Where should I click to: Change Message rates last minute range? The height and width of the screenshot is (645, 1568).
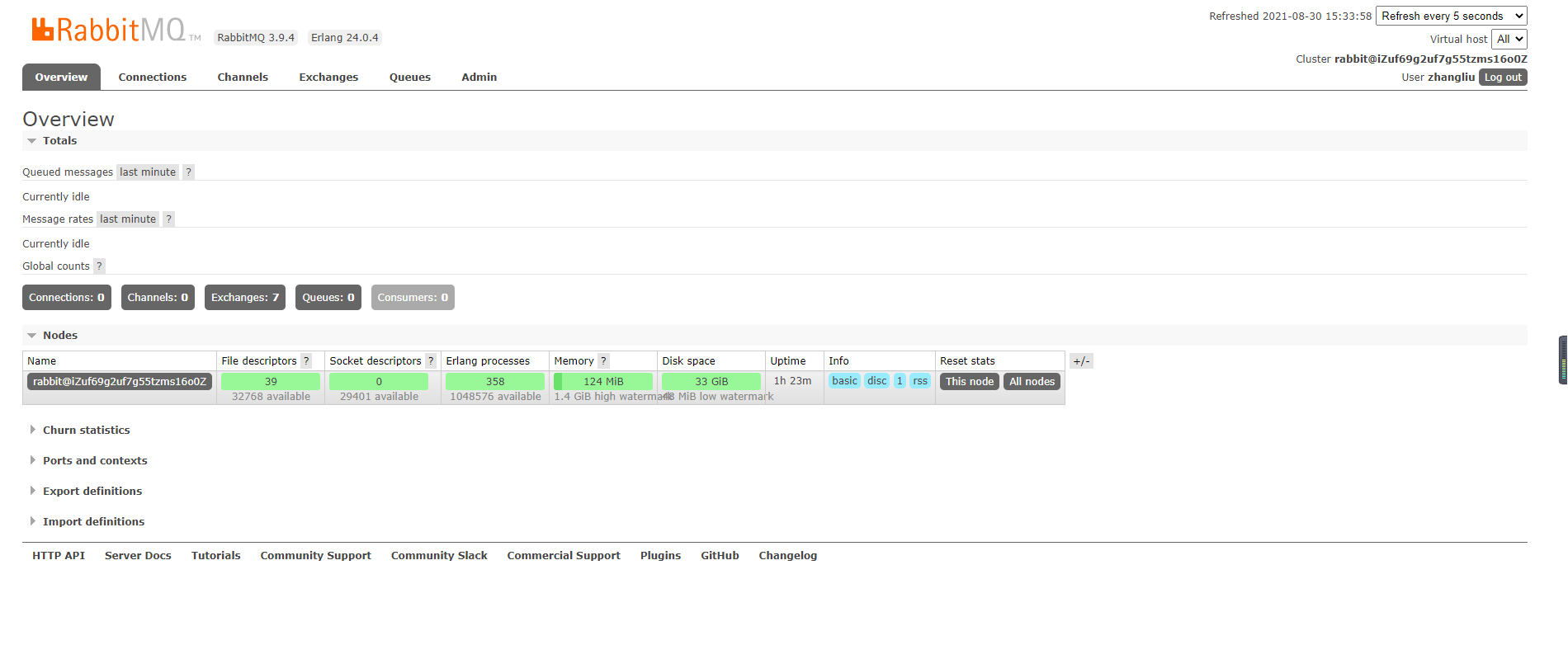click(x=128, y=219)
